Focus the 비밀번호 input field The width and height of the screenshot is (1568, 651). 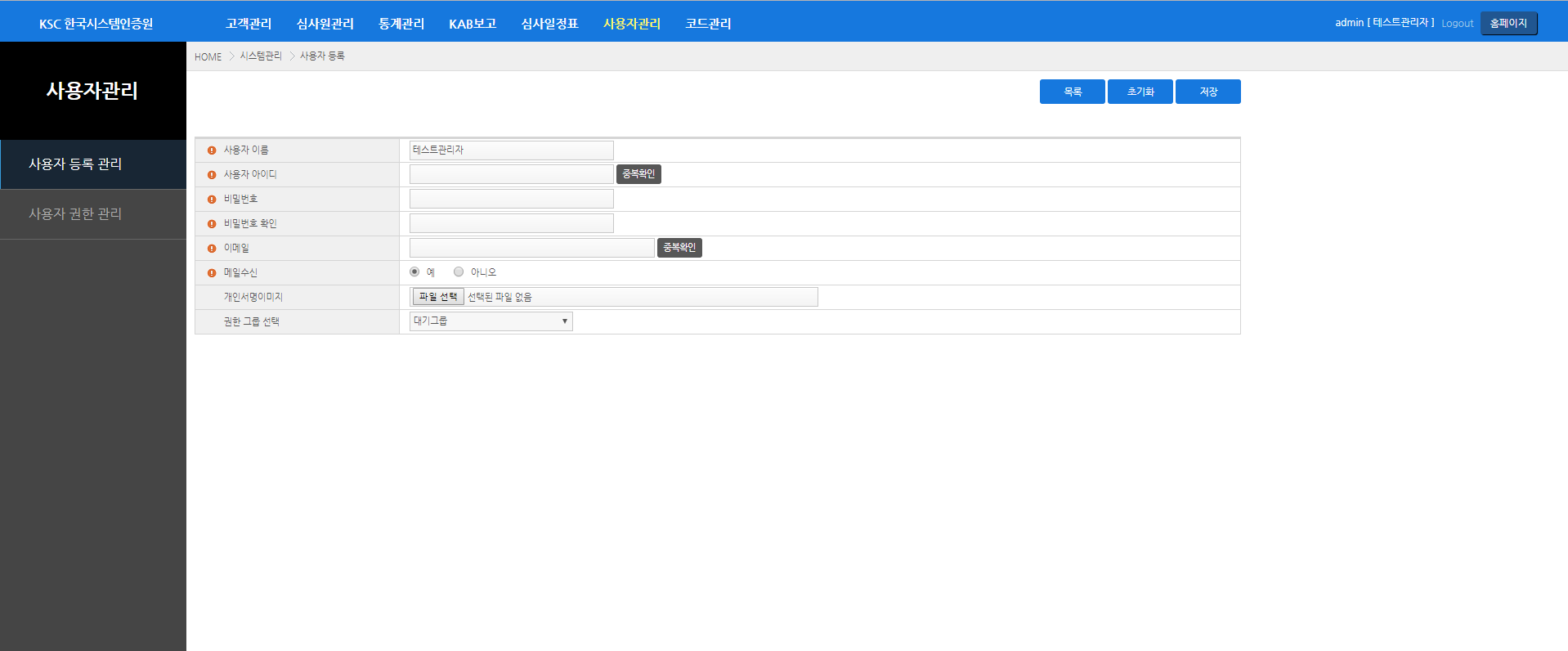(x=511, y=199)
